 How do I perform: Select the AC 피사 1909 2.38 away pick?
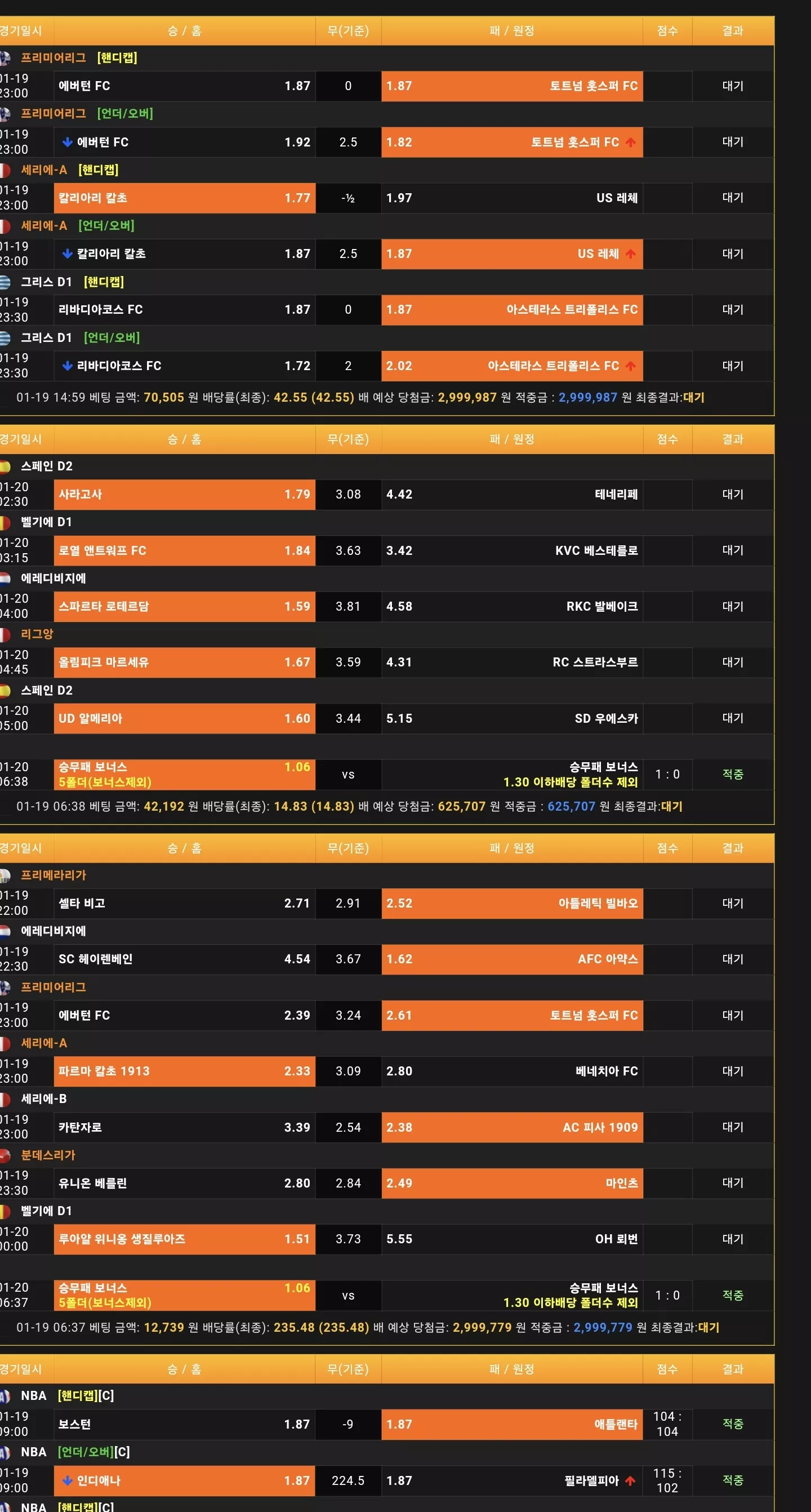(512, 1128)
